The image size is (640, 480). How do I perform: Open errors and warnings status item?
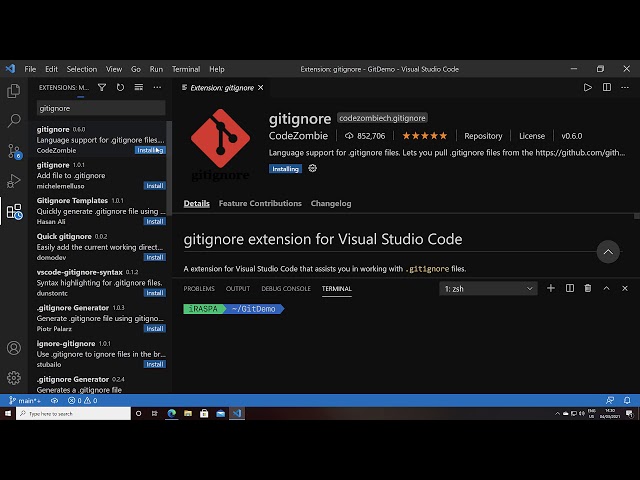(x=82, y=400)
